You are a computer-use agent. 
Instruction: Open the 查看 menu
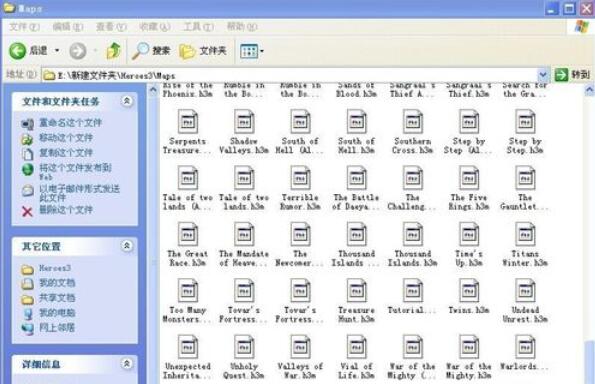click(111, 27)
